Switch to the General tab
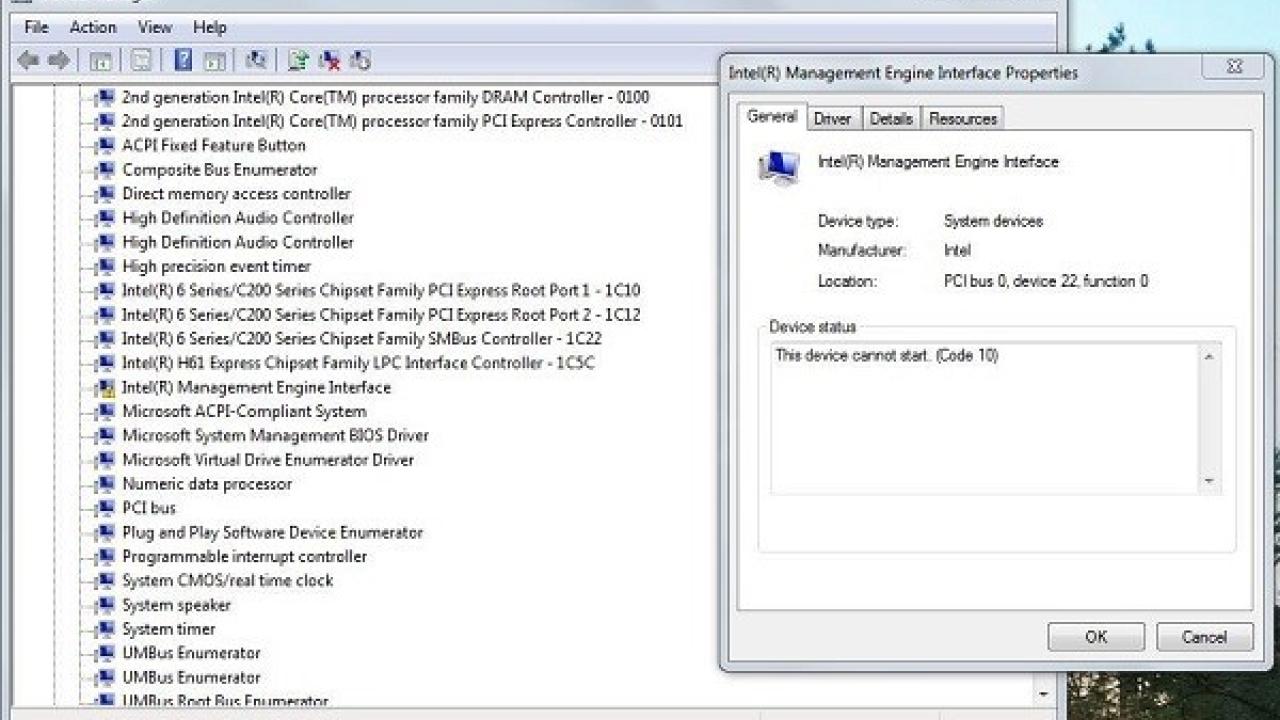This screenshot has height=720, width=1280. [772, 117]
